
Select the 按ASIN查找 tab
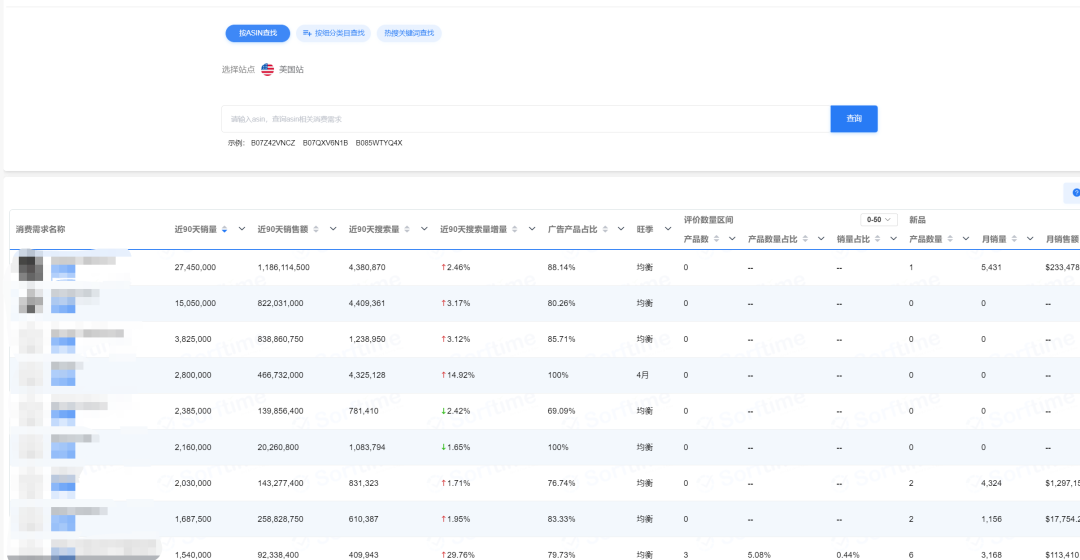(257, 33)
